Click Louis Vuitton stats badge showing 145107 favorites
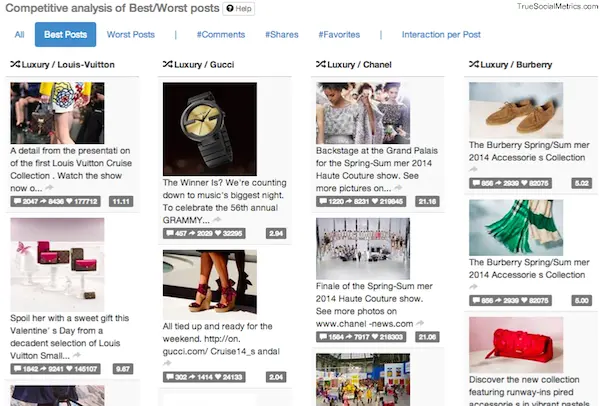 click(x=55, y=369)
